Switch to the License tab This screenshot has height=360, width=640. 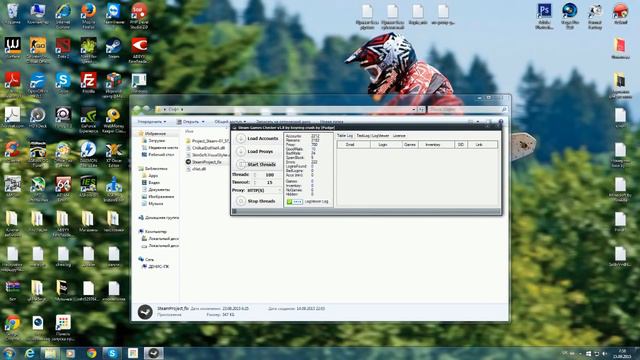click(x=399, y=136)
